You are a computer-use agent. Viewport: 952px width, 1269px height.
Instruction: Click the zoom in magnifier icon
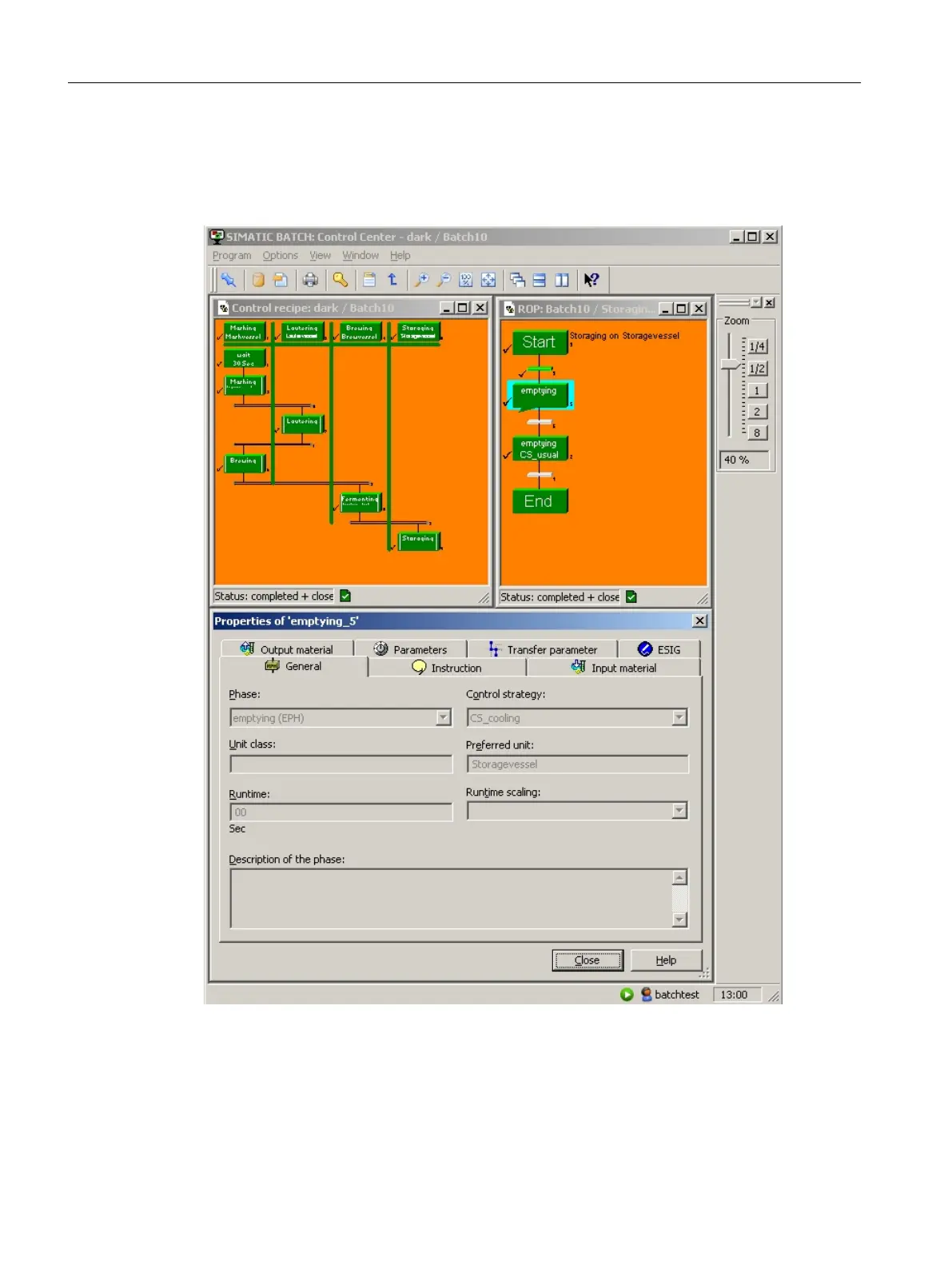click(x=421, y=280)
